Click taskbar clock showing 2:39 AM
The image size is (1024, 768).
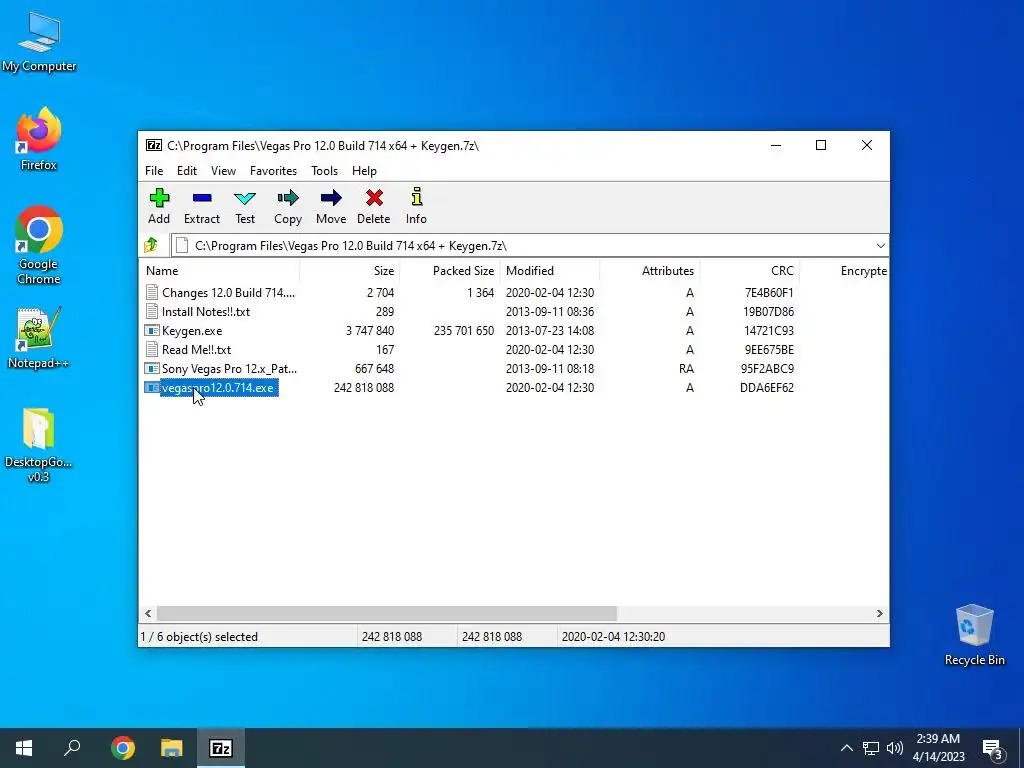(x=938, y=748)
